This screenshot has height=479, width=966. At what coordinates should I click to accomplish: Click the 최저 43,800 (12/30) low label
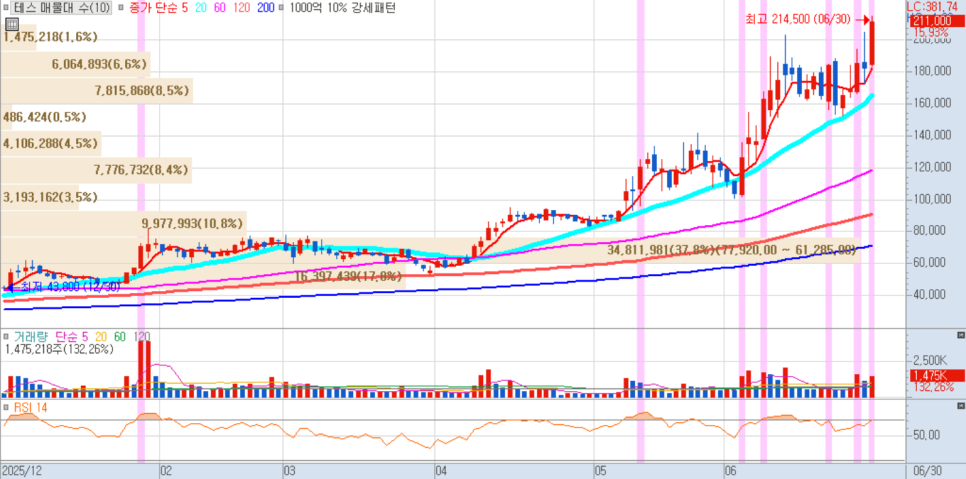click(x=71, y=288)
